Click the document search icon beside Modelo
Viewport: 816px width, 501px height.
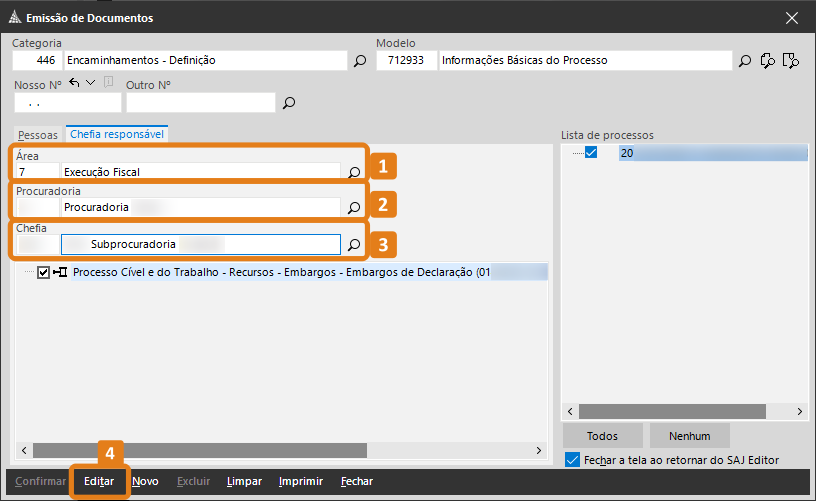(x=790, y=61)
